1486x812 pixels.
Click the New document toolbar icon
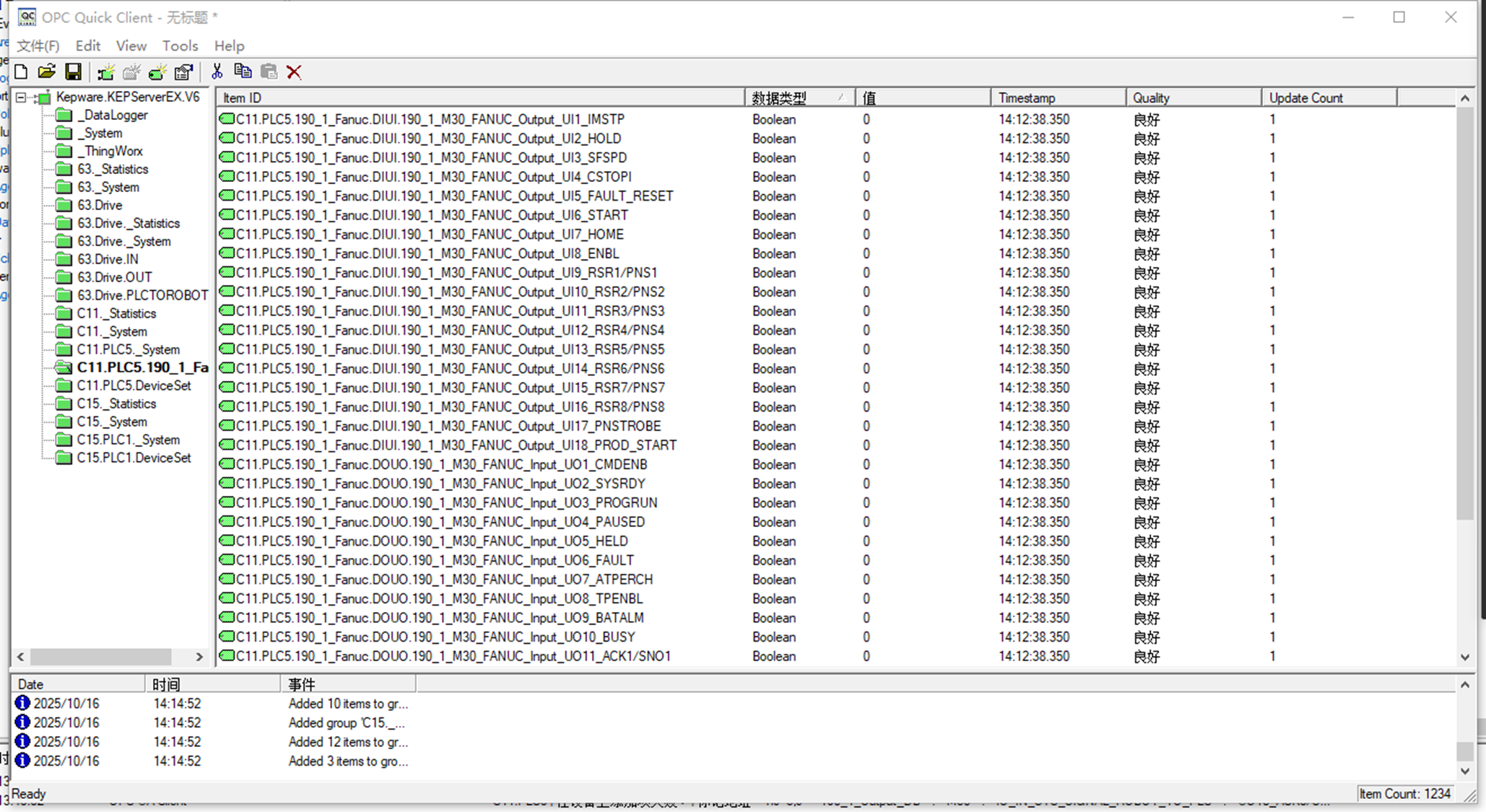pyautogui.click(x=21, y=71)
